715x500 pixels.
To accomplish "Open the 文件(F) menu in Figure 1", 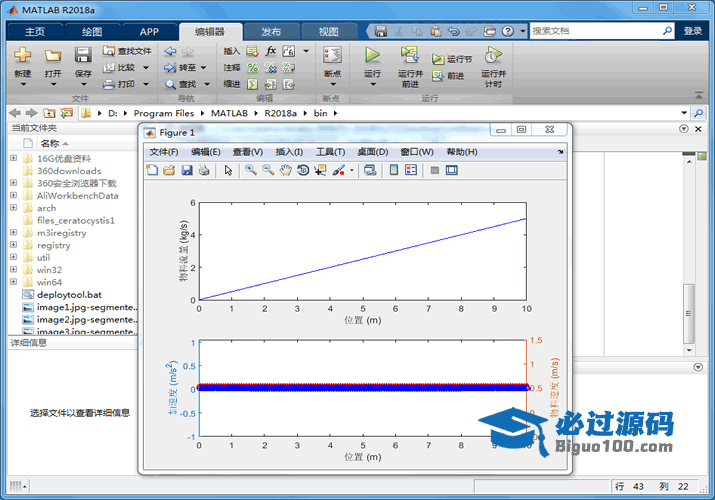I will click(164, 152).
